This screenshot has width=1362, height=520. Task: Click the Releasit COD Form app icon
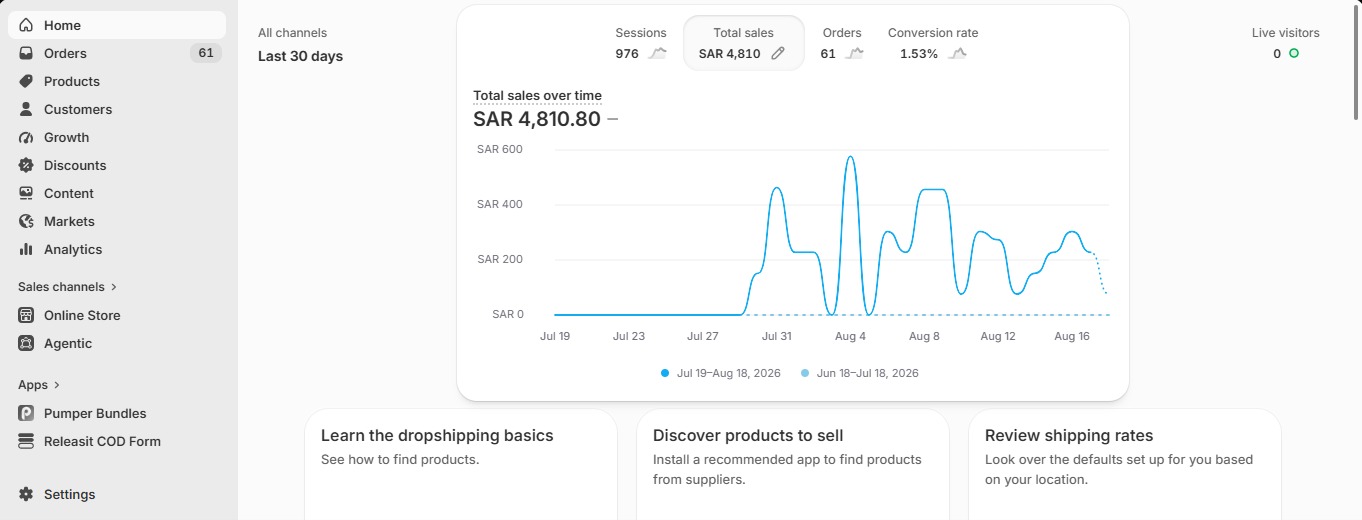(x=26, y=441)
